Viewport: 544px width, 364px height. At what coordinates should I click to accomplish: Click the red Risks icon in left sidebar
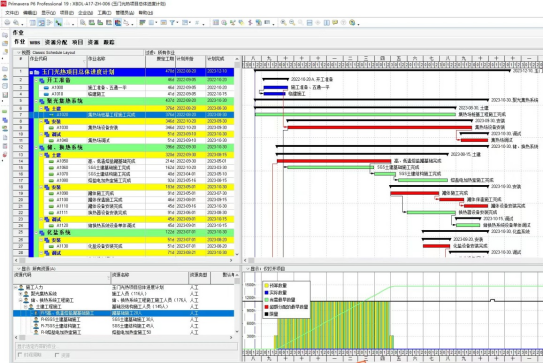point(5,154)
